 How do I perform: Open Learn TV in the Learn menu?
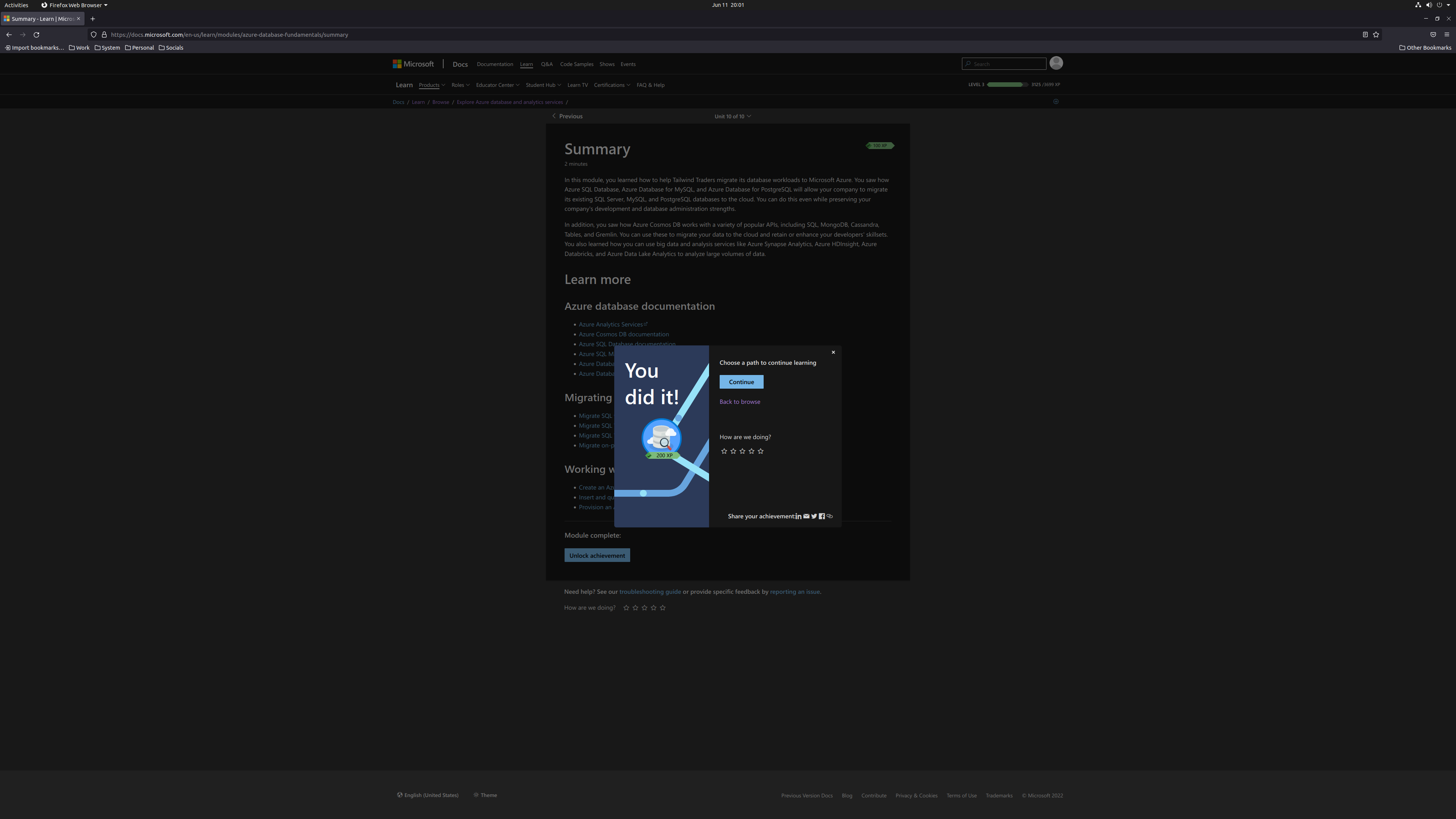(x=577, y=85)
